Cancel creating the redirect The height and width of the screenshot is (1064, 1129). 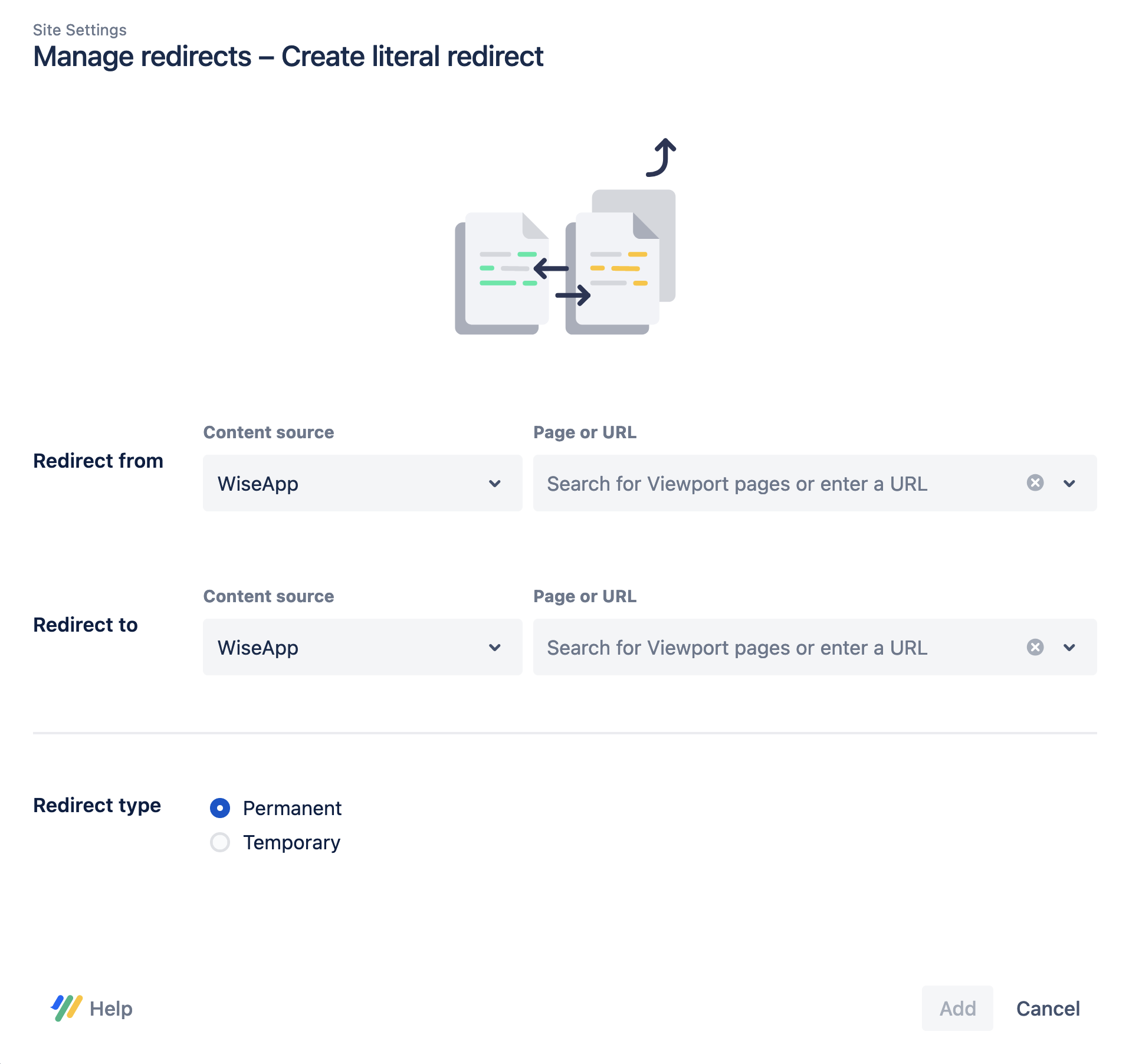1048,1008
